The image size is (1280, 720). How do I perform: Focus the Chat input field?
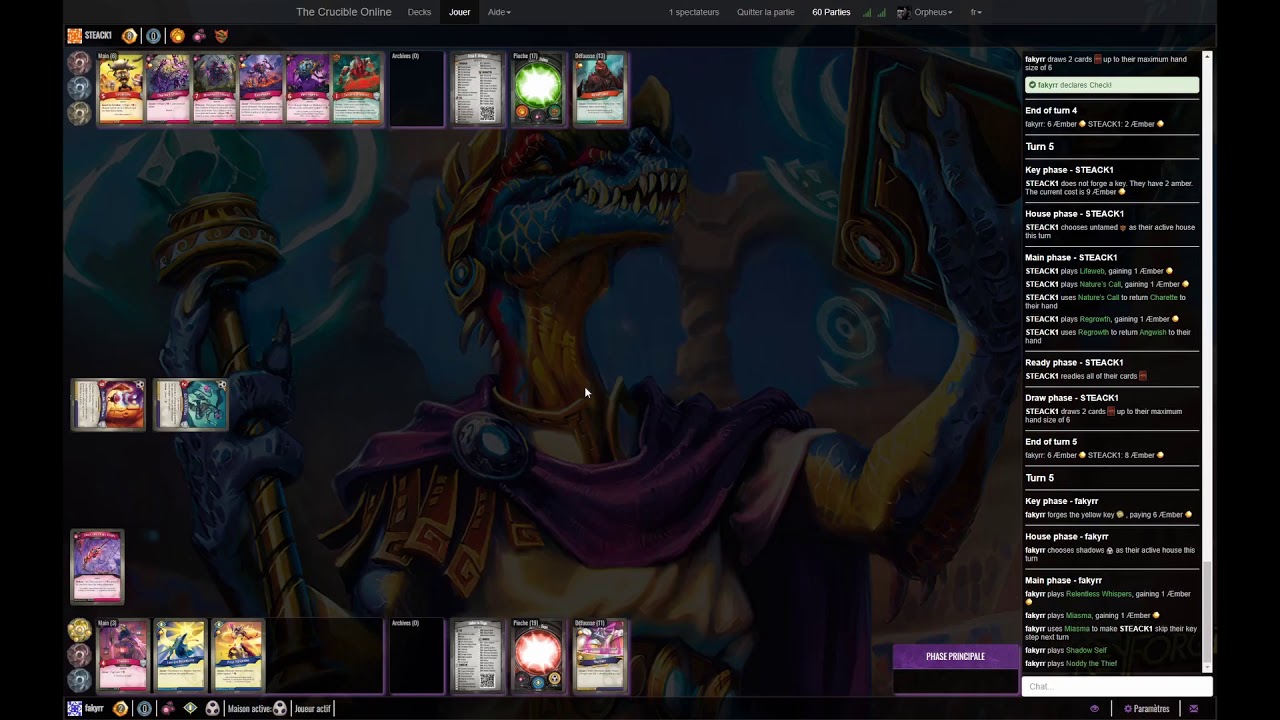pos(1117,686)
